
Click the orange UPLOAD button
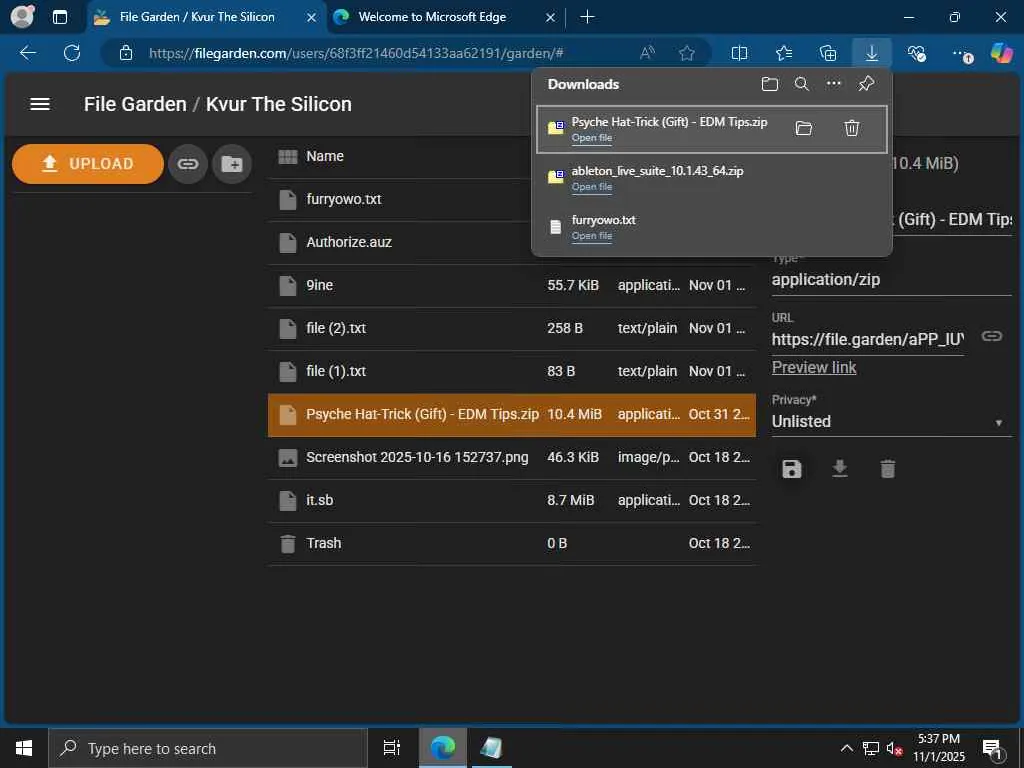click(88, 164)
